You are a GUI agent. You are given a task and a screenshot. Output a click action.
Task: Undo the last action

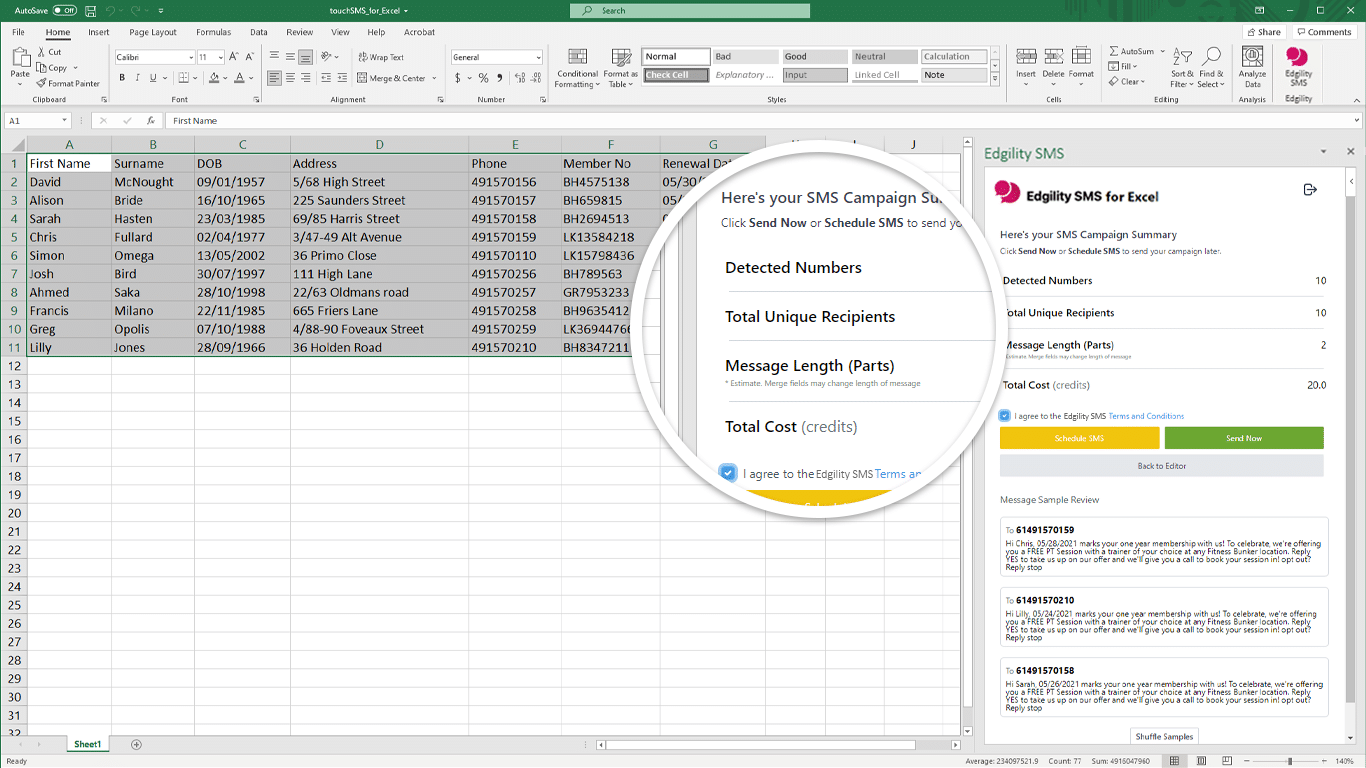point(110,11)
